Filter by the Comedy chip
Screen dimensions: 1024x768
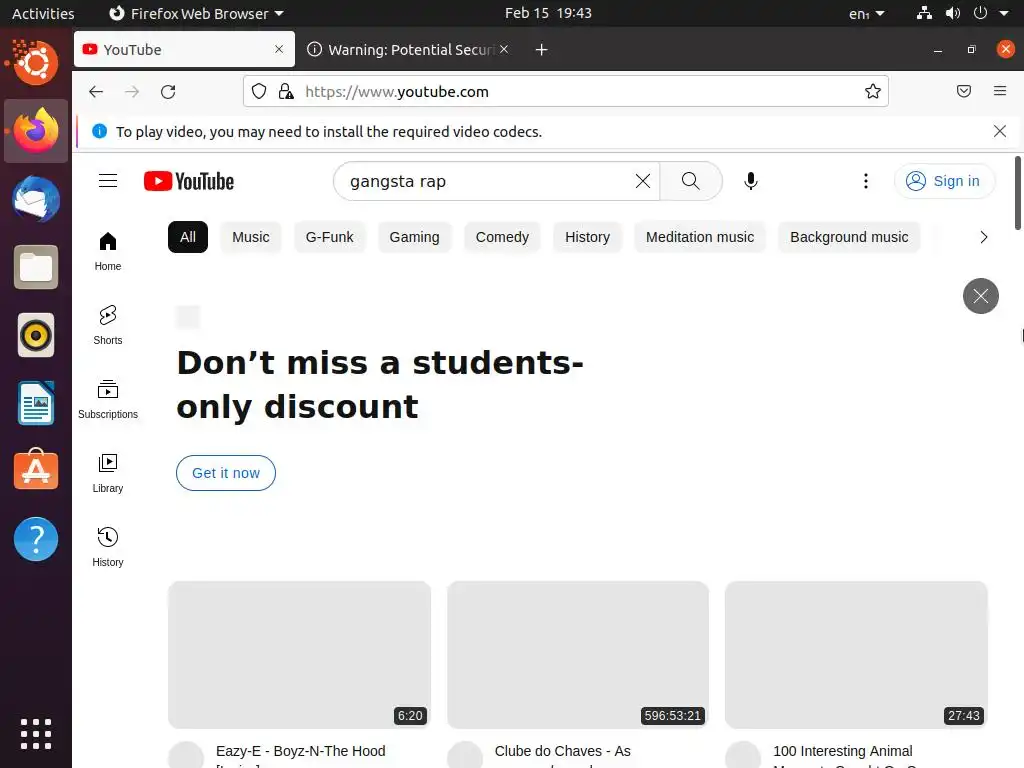pos(502,237)
